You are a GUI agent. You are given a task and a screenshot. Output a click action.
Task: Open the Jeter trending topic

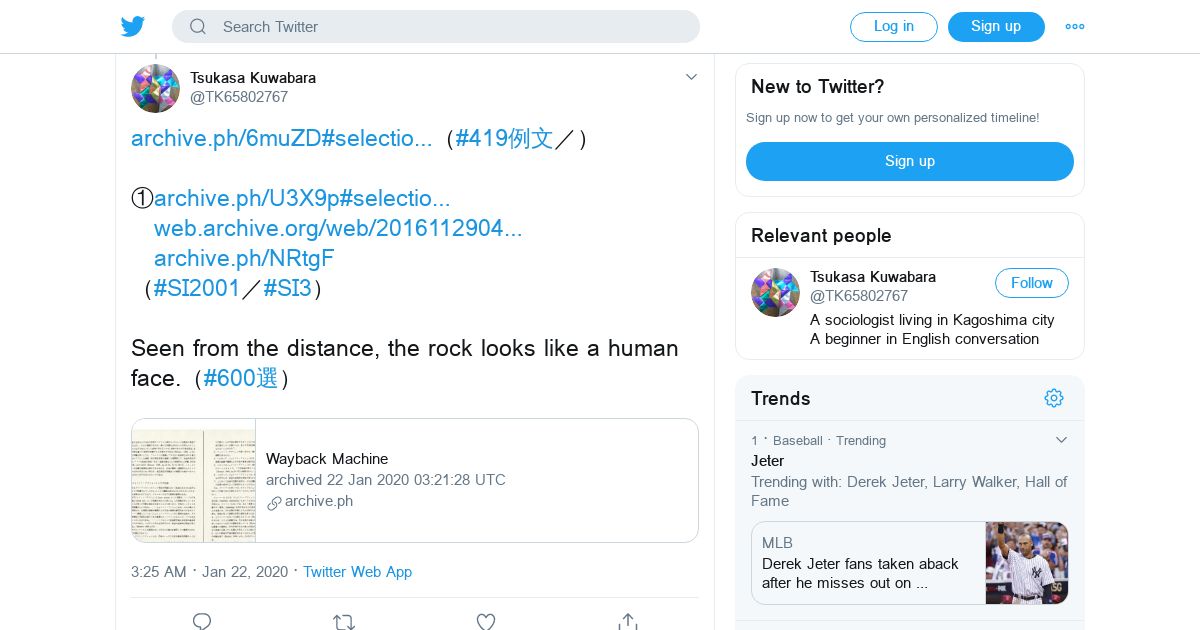click(x=767, y=461)
